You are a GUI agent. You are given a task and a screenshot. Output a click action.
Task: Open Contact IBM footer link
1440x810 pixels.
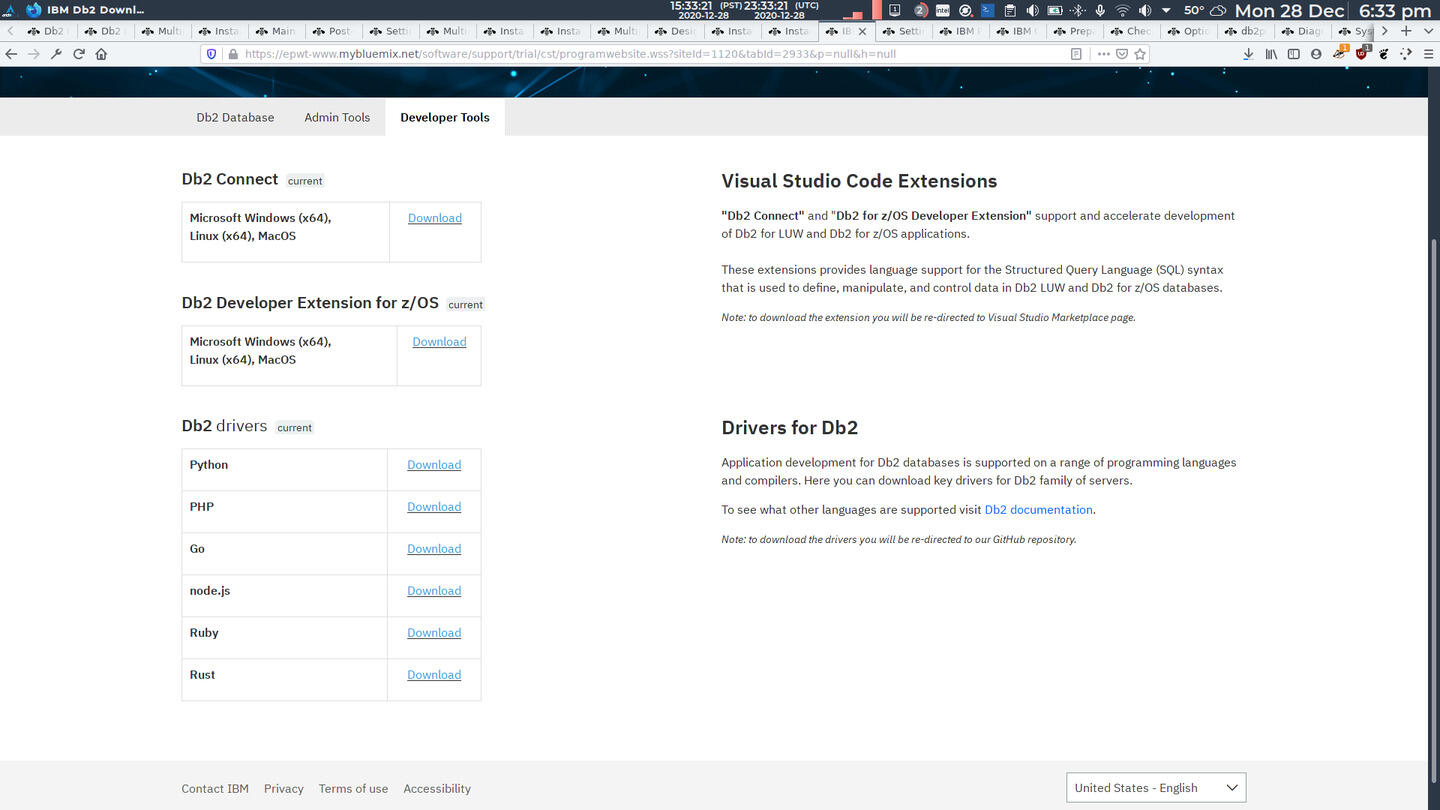215,789
